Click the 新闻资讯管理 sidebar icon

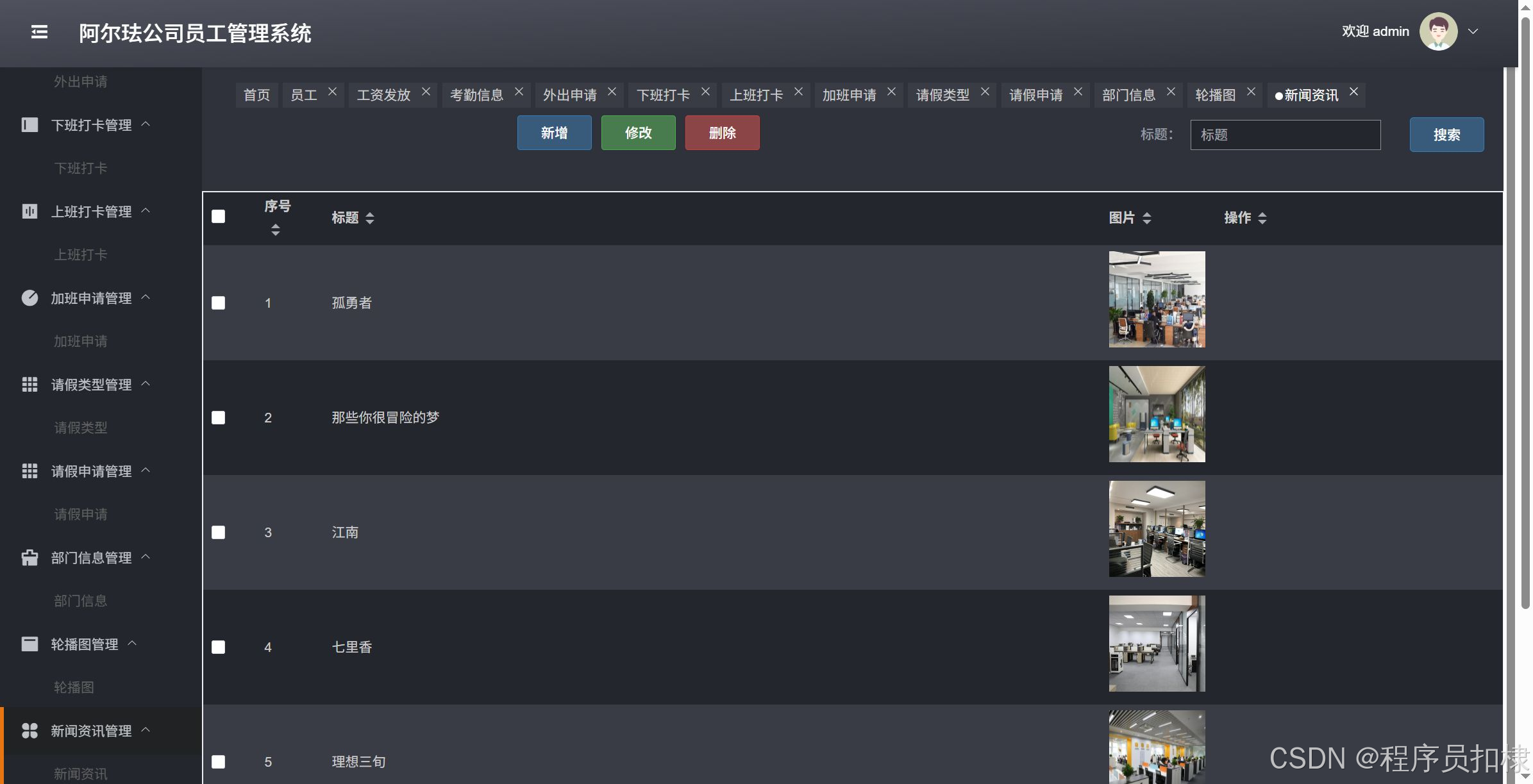[29, 731]
